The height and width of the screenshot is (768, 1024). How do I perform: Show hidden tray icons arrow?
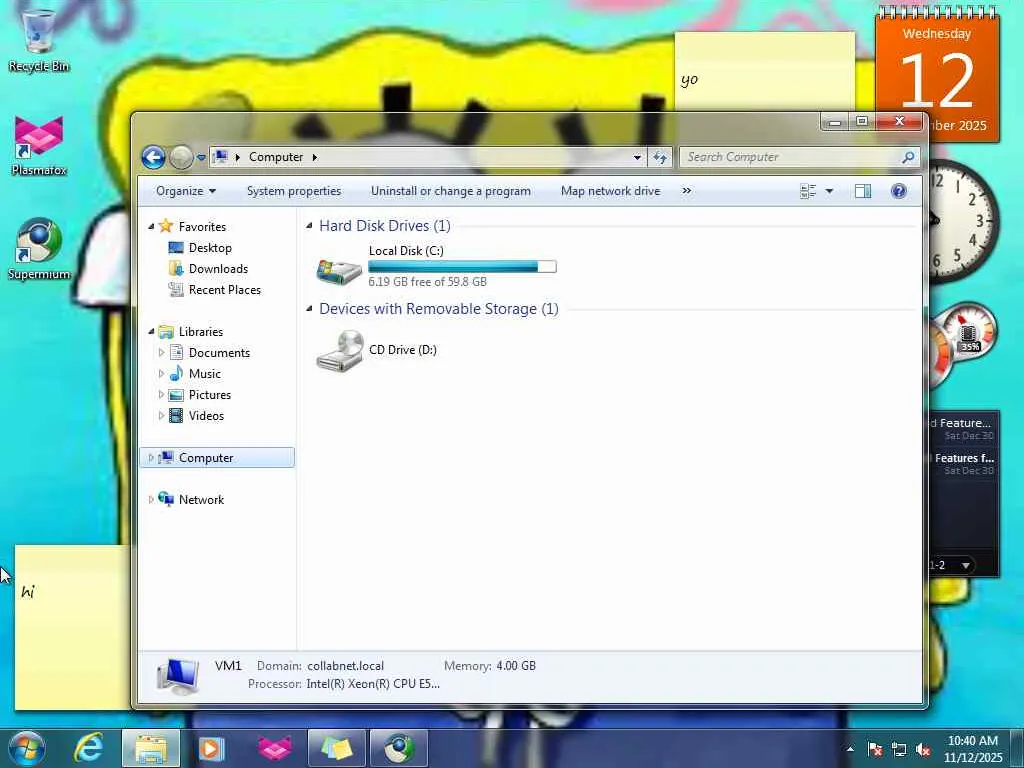pyautogui.click(x=850, y=749)
